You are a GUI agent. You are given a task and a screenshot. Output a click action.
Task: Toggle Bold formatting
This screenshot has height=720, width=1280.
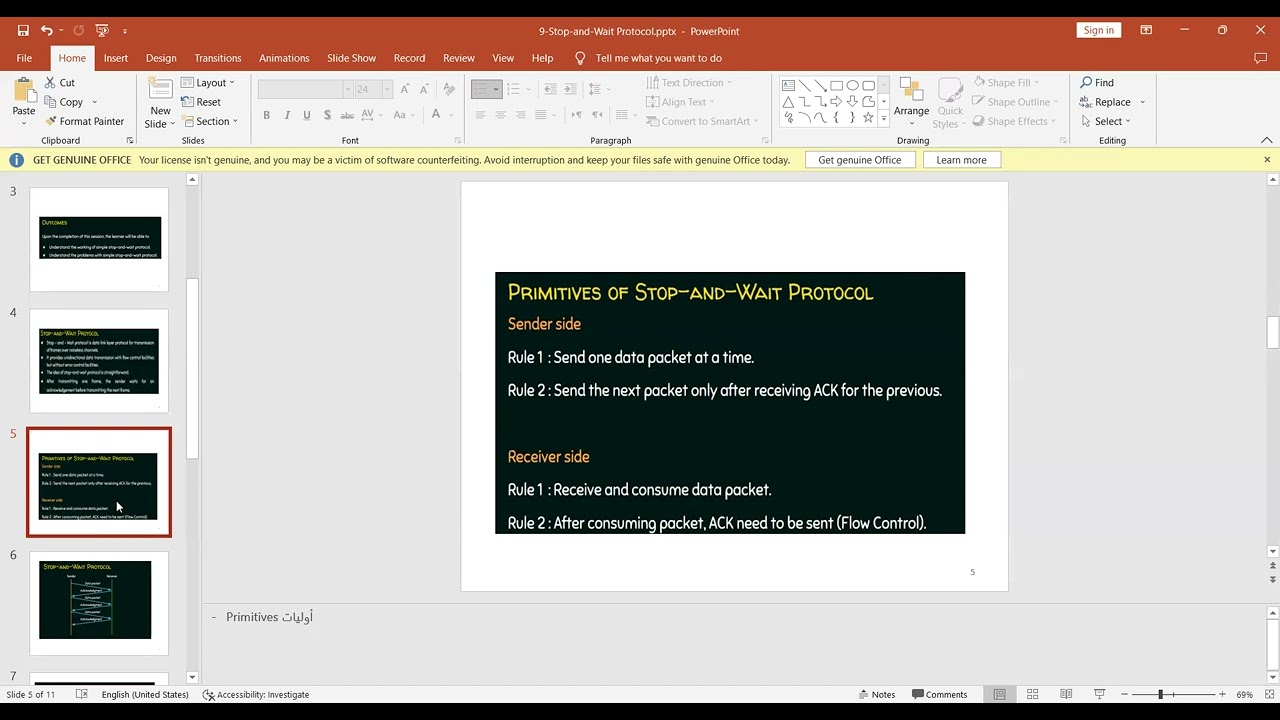pos(267,115)
